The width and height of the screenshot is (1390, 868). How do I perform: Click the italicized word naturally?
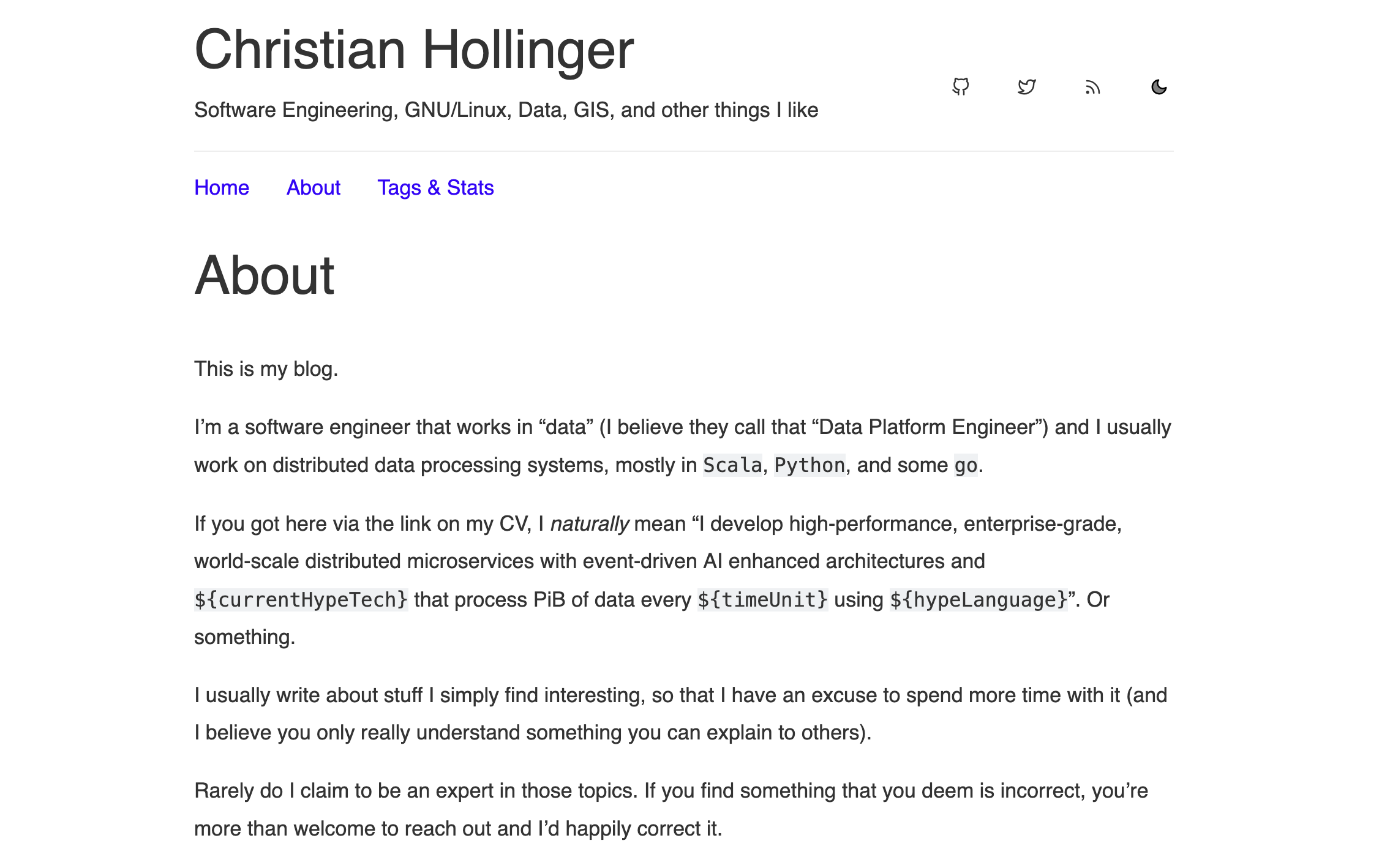(x=589, y=524)
